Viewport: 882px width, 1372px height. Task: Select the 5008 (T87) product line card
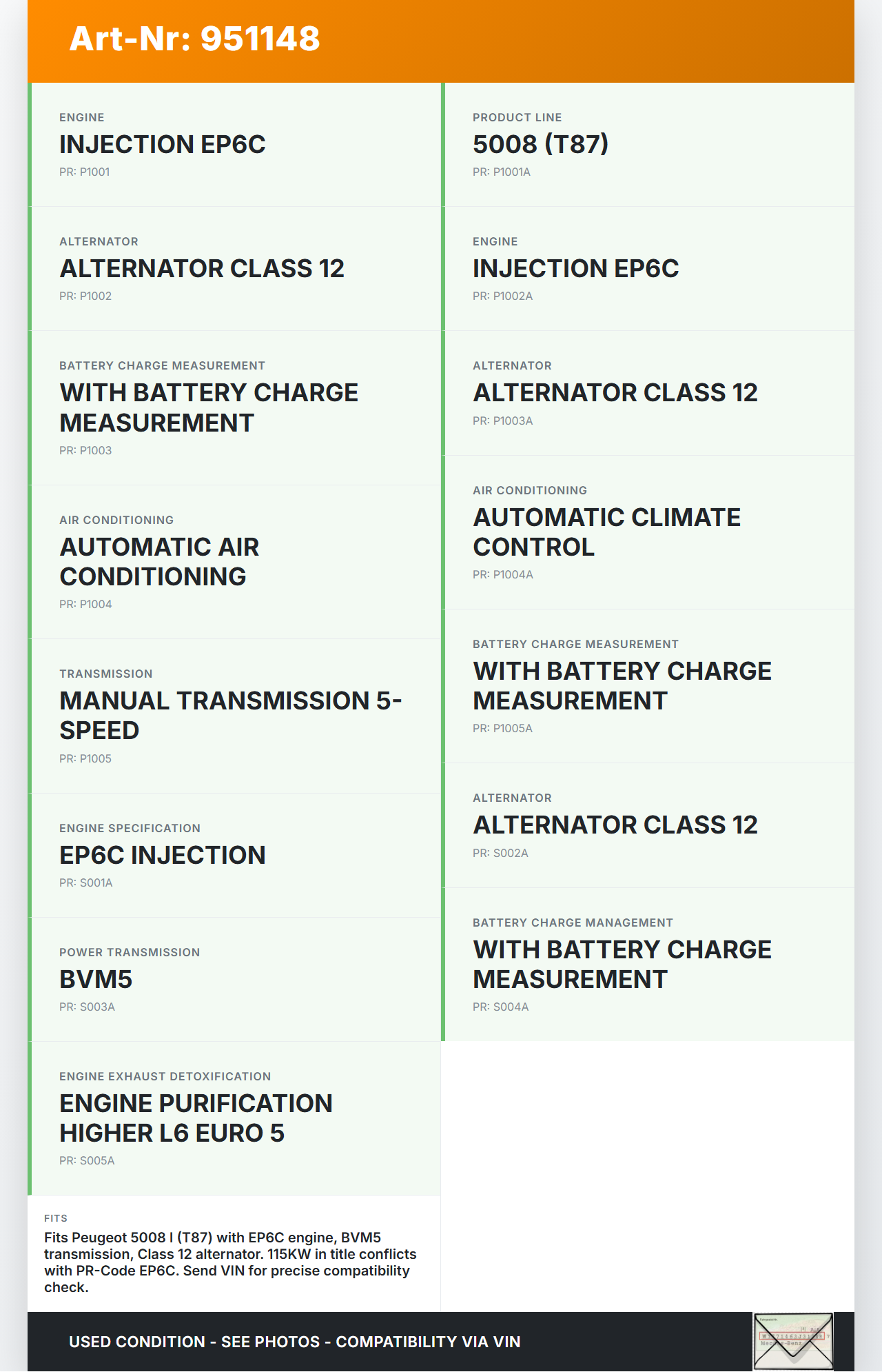click(x=648, y=144)
